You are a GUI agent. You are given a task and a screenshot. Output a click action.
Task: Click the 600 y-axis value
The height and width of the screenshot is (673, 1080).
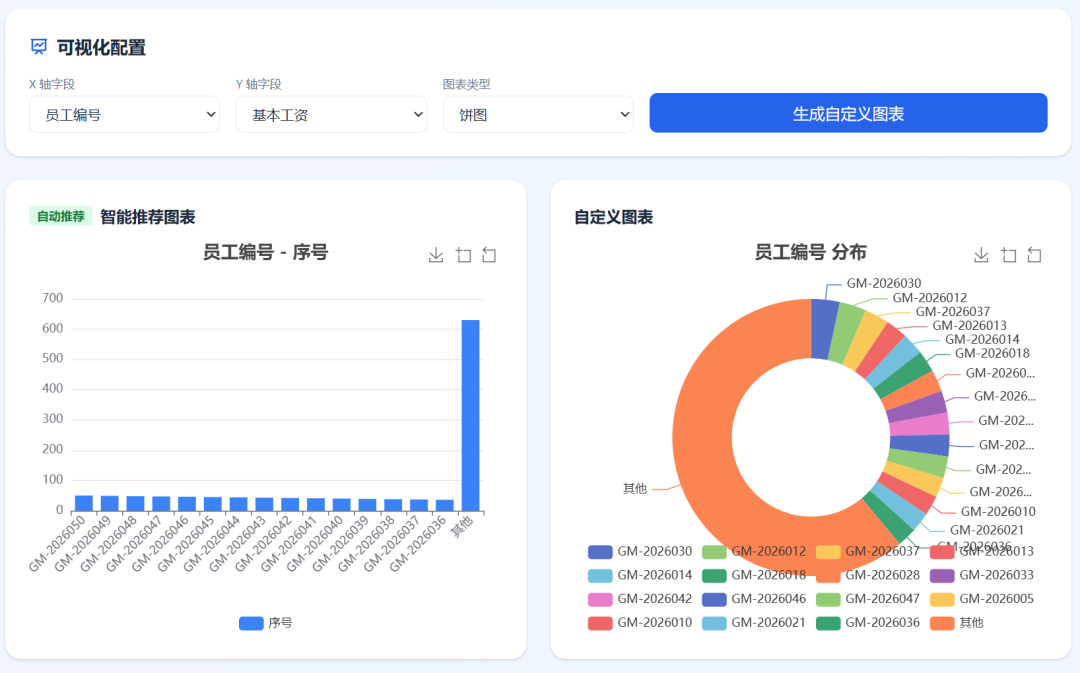tap(52, 329)
